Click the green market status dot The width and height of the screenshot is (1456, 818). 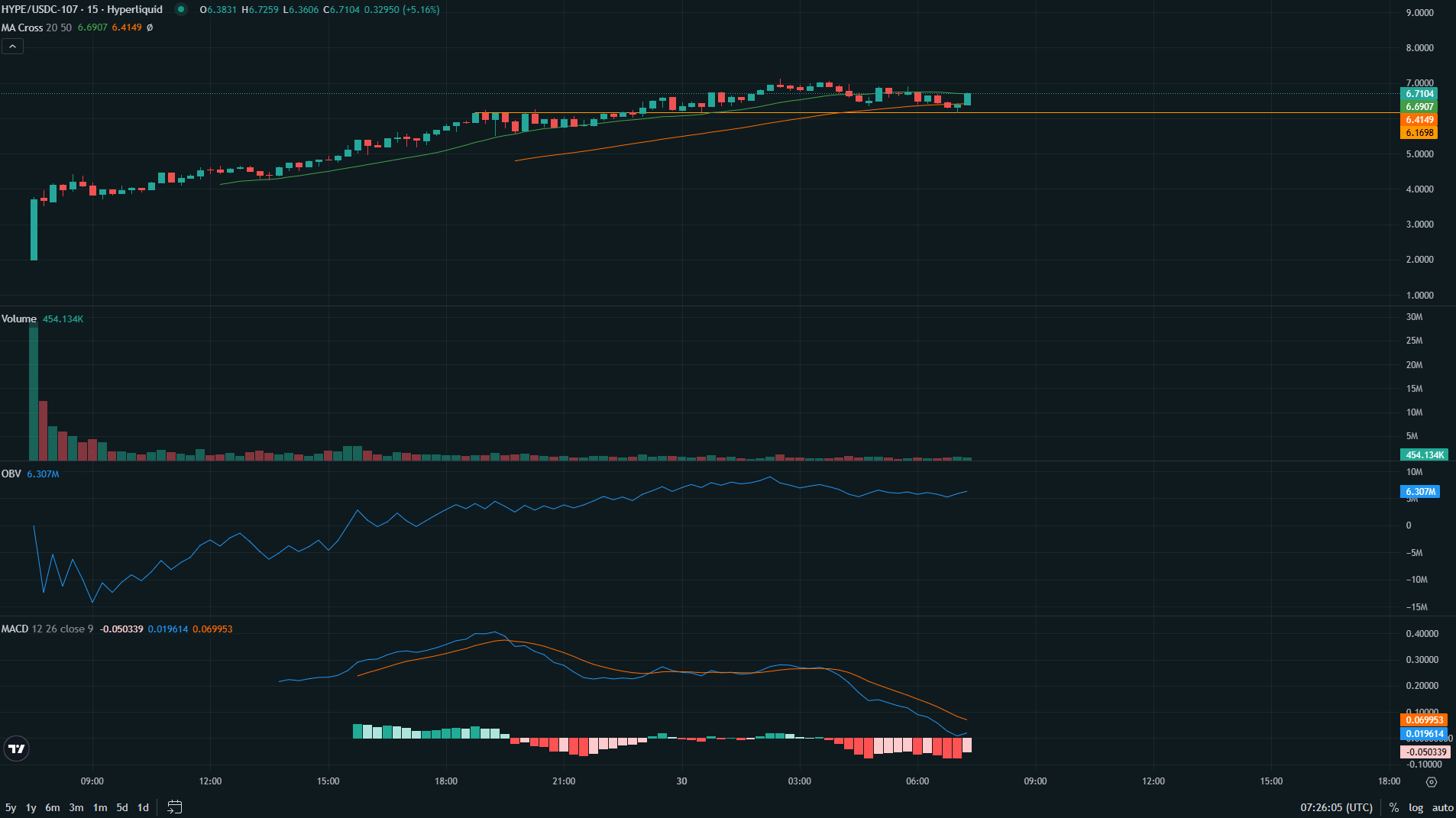(181, 10)
